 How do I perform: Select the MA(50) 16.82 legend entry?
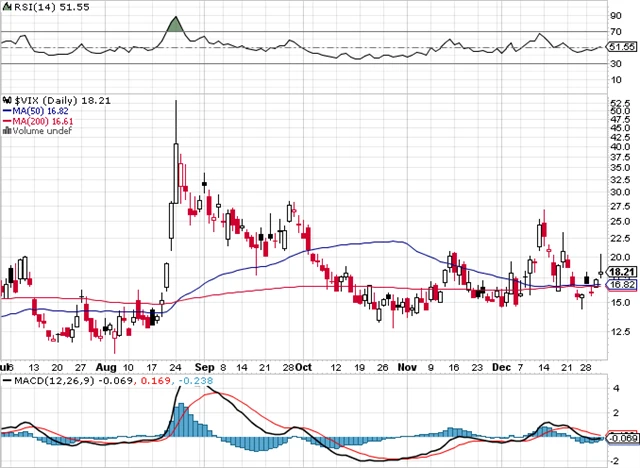tap(36, 110)
